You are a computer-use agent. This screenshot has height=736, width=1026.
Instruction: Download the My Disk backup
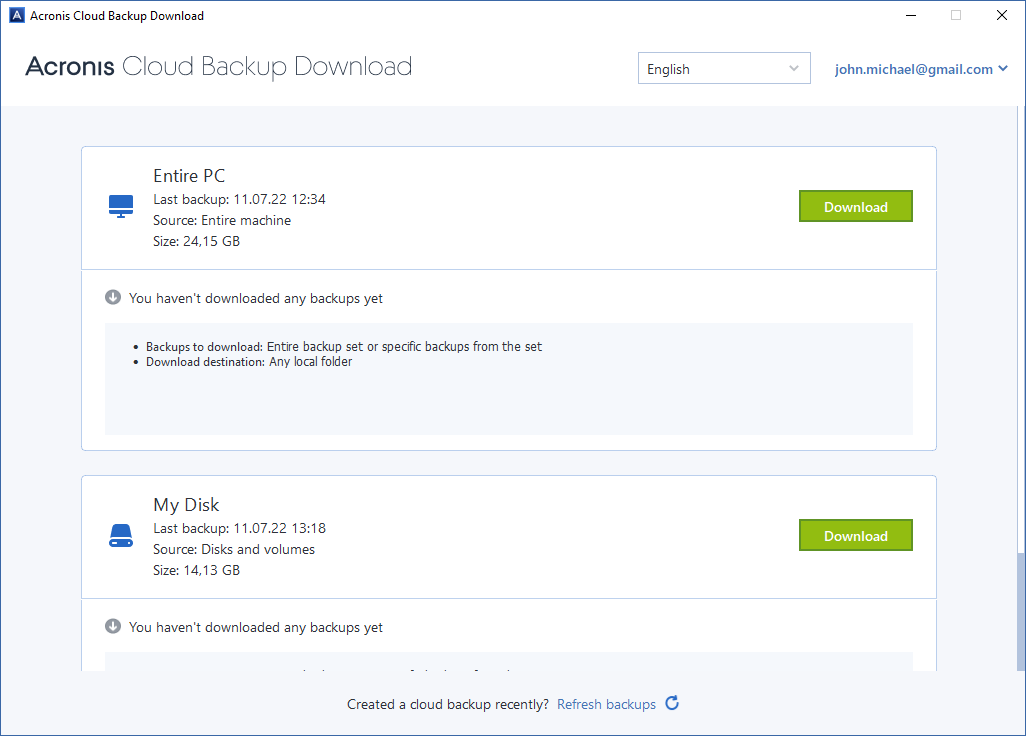[x=856, y=536]
